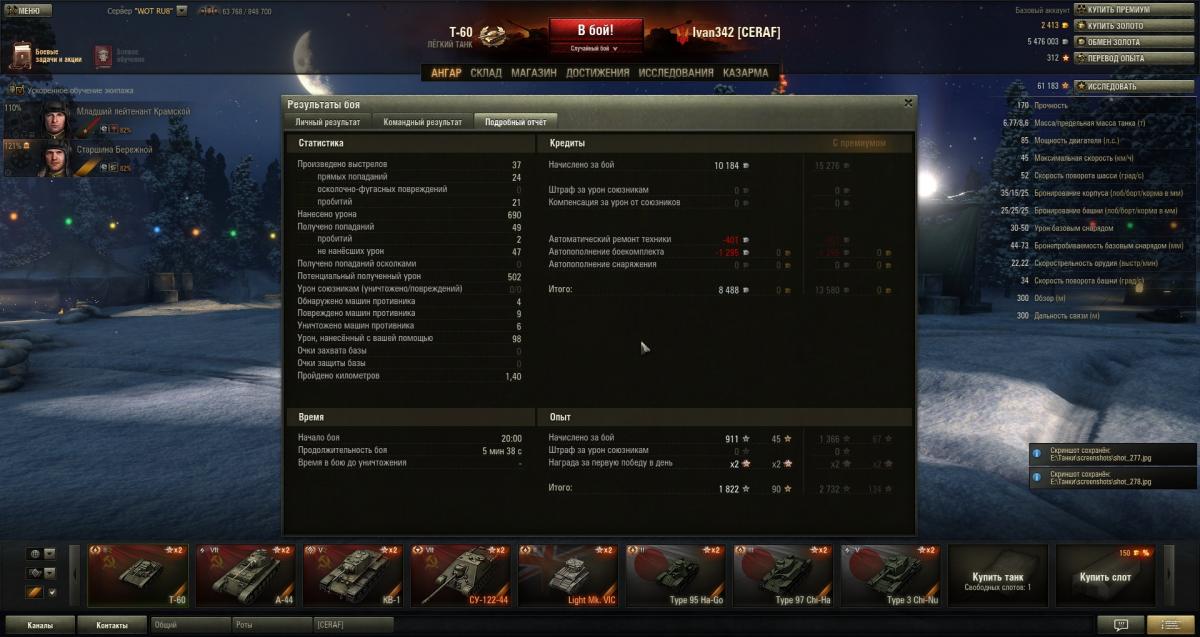Click the crew accelerated training icon
The width and height of the screenshot is (1200, 637).
click(18, 89)
